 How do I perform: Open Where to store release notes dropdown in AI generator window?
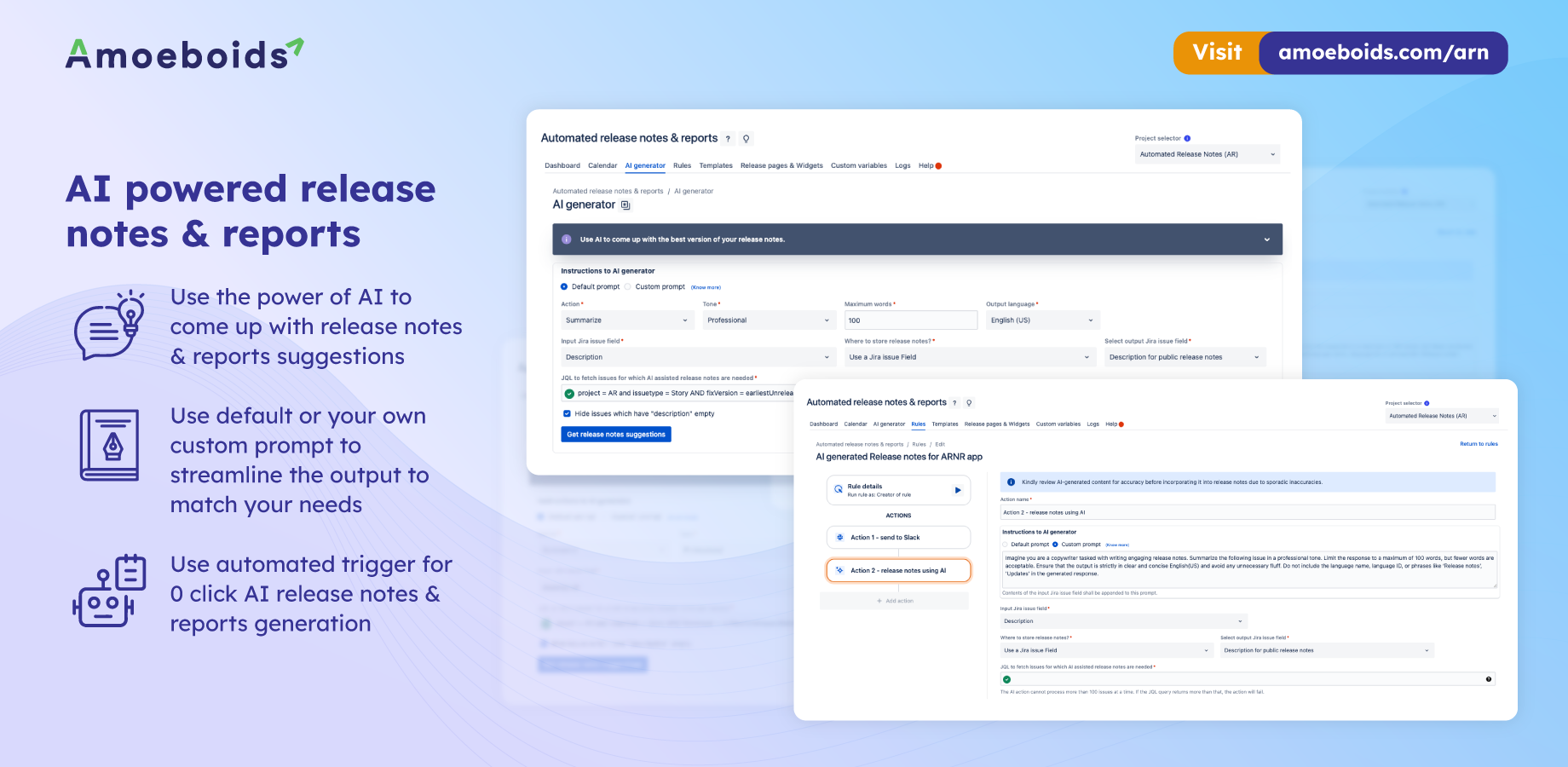point(970,357)
